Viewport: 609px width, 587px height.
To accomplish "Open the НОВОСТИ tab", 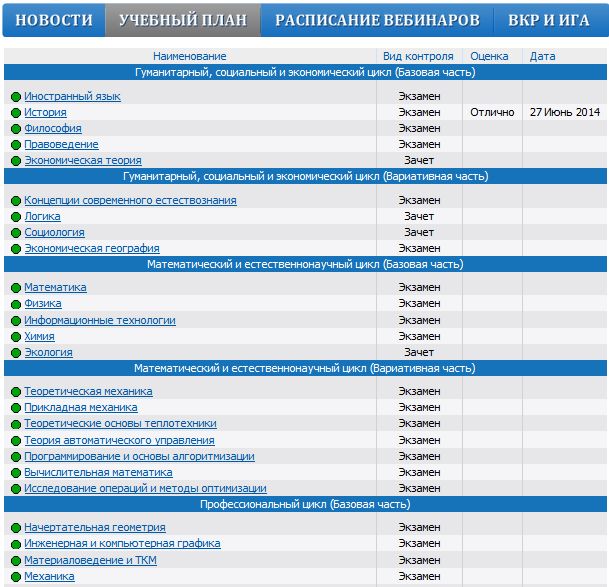I will [x=54, y=20].
